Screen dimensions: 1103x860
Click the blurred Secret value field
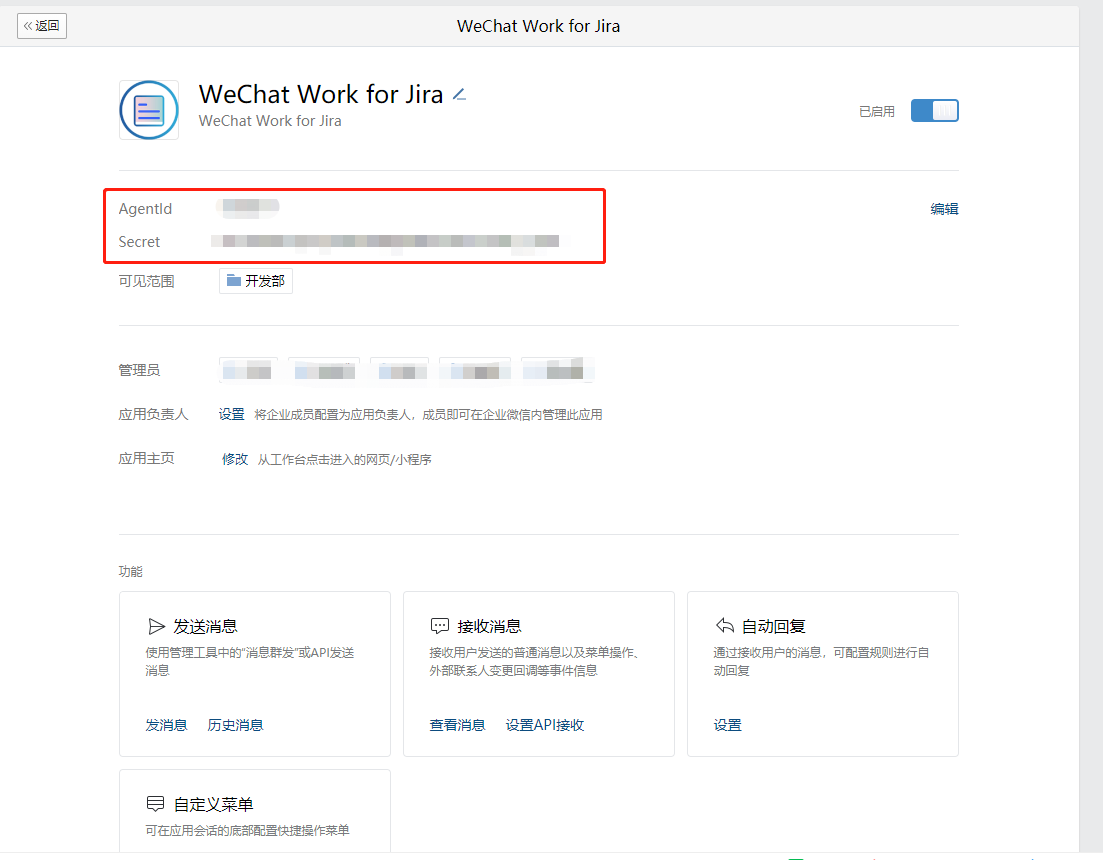click(x=390, y=241)
